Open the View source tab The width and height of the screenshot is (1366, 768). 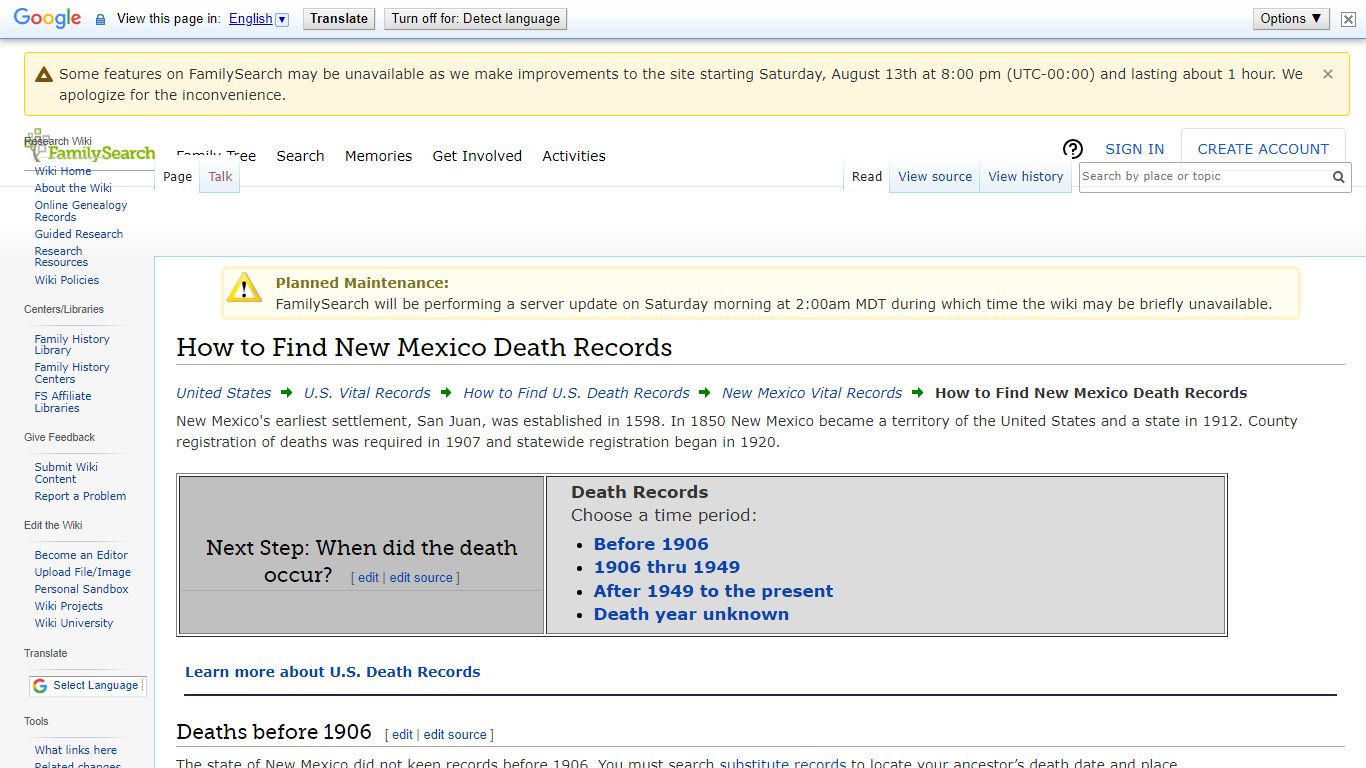click(935, 177)
